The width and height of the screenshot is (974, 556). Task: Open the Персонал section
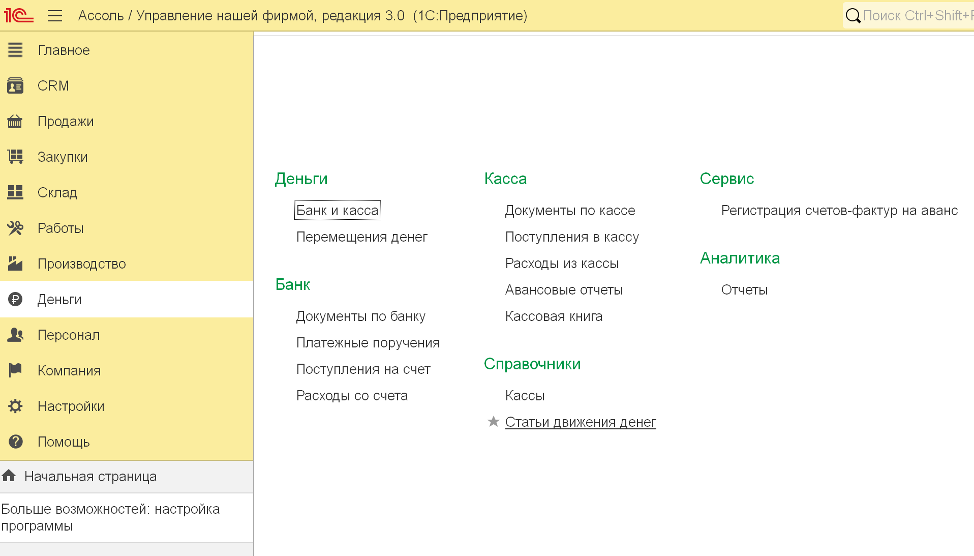[x=68, y=335]
